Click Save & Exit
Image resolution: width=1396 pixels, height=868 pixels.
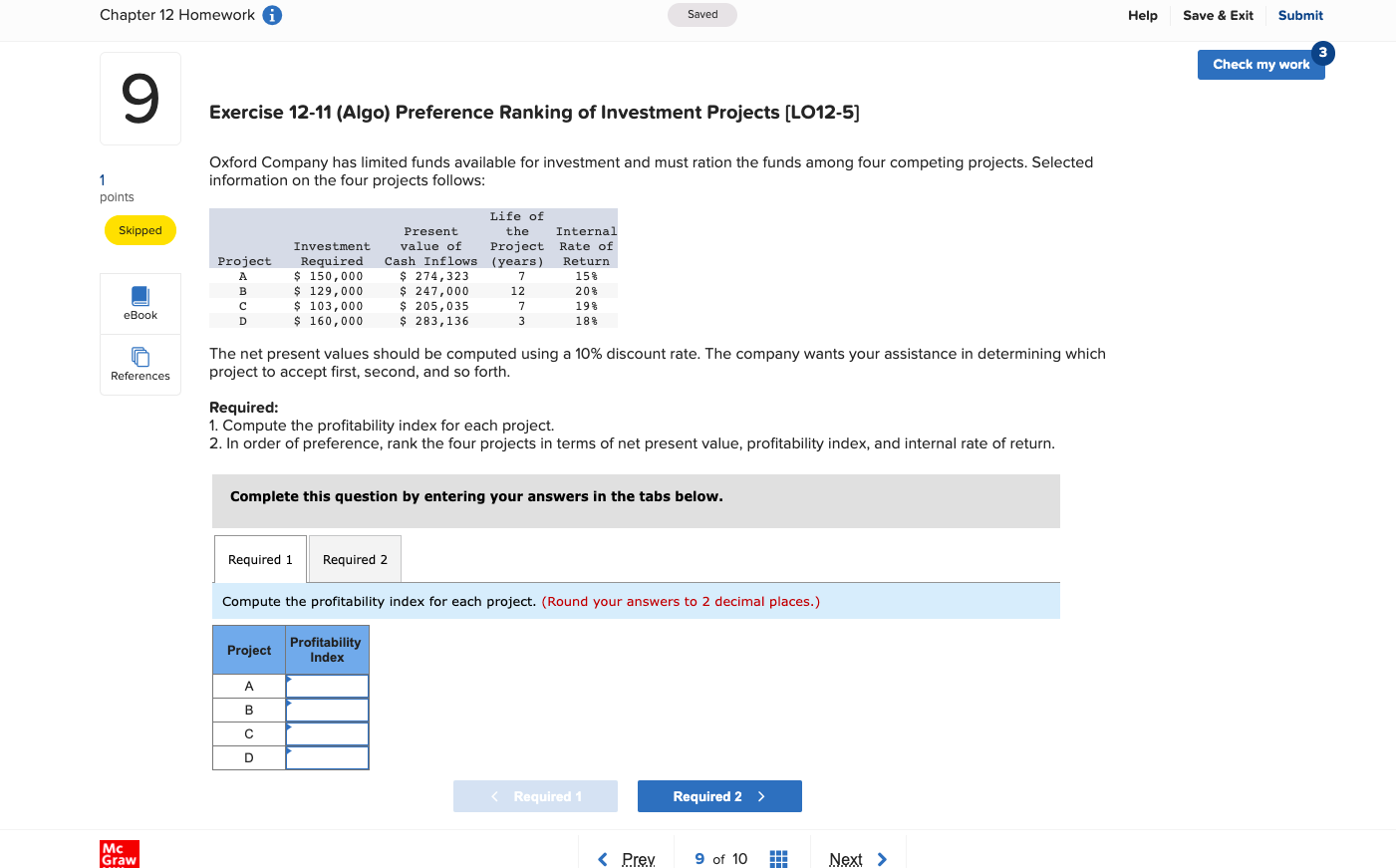[1218, 15]
